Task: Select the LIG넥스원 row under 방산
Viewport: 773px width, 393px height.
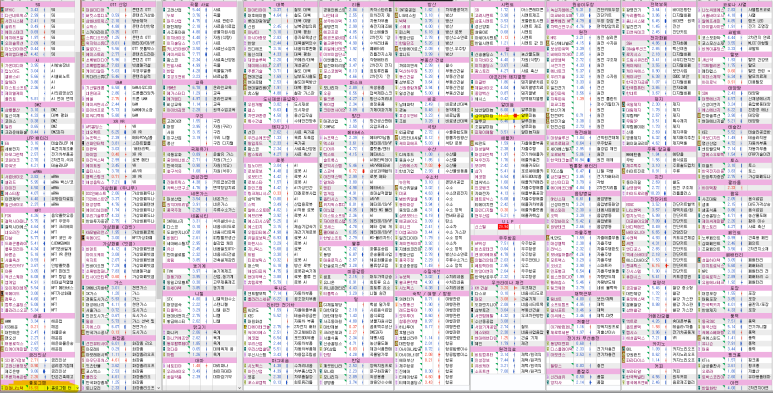Action: click(431, 15)
